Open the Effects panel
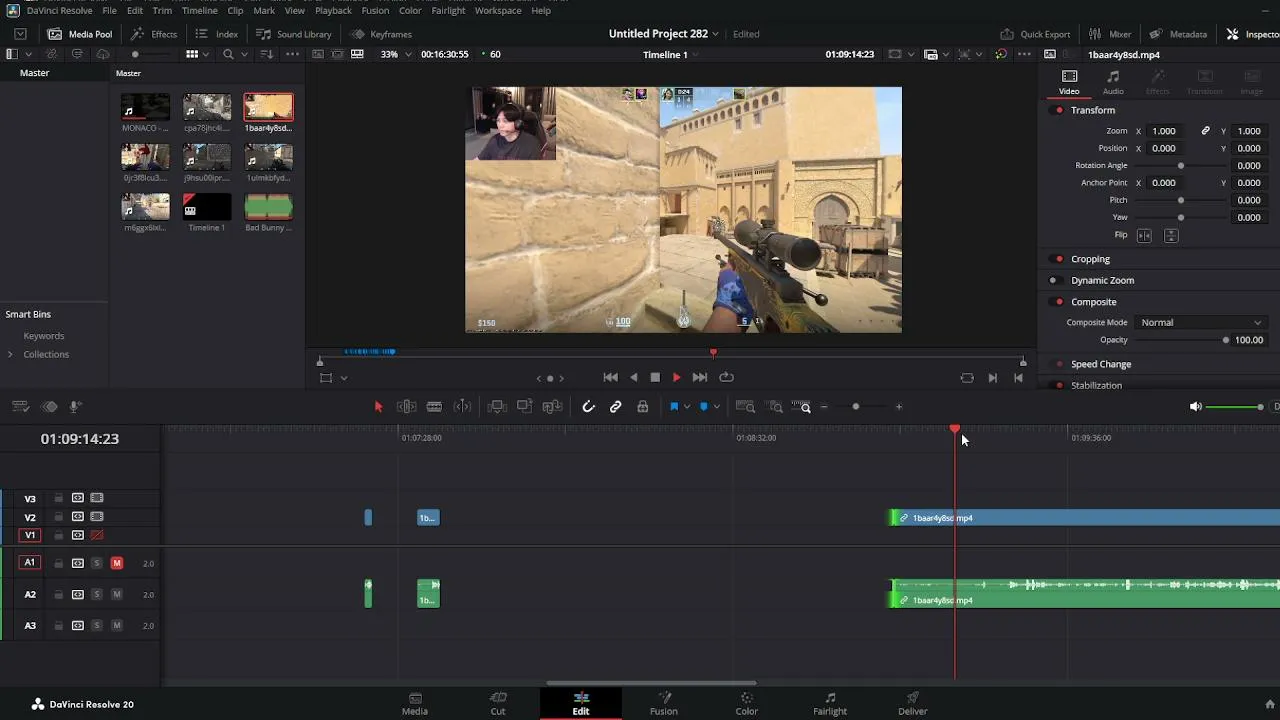The image size is (1280, 720). pos(153,34)
